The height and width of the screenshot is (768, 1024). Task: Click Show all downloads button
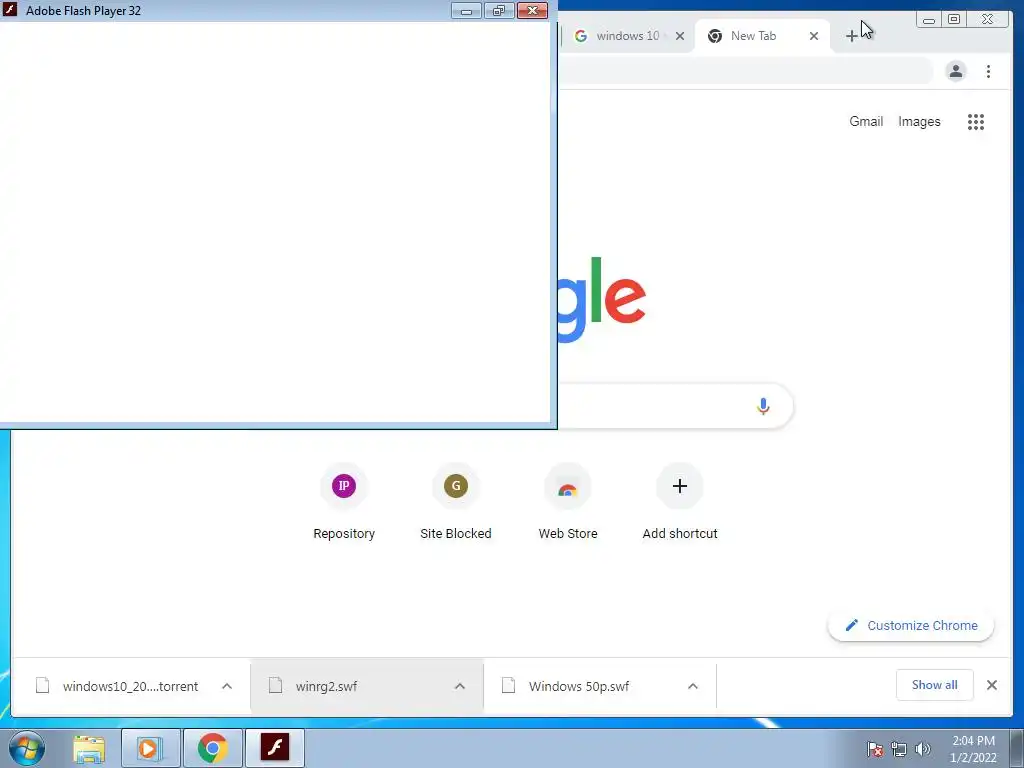pyautogui.click(x=935, y=685)
